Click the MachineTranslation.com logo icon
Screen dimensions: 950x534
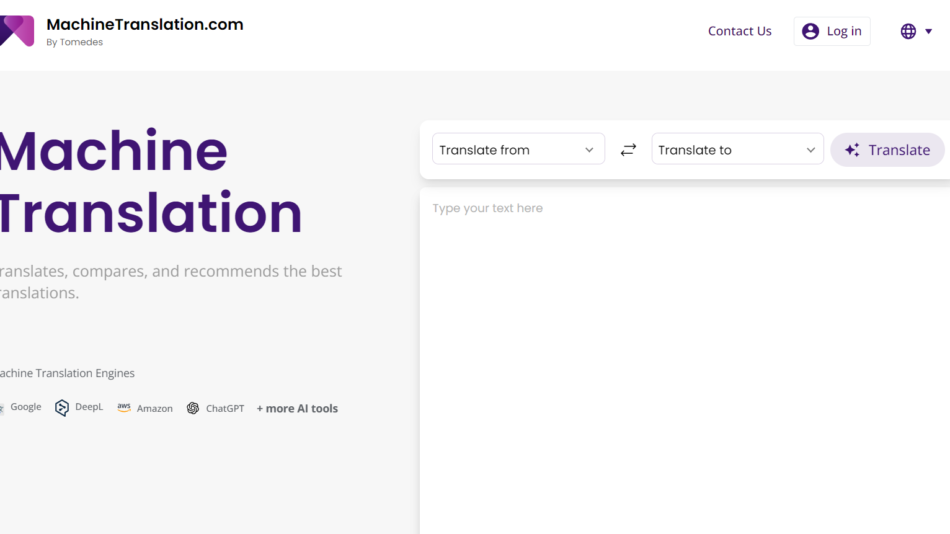coord(16,31)
